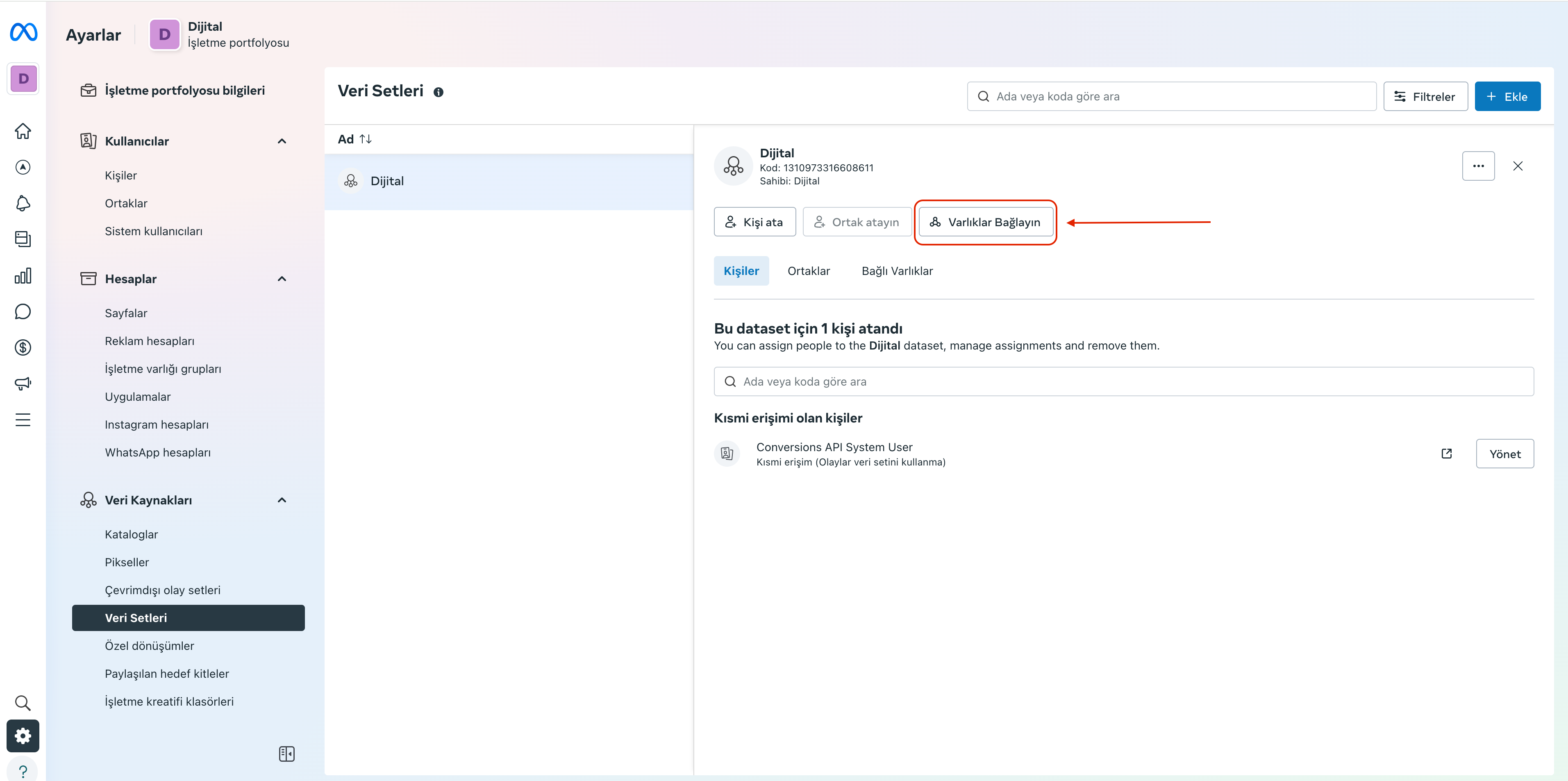
Task: Open İşletme kreatifi klasörleri
Action: pyautogui.click(x=169, y=701)
